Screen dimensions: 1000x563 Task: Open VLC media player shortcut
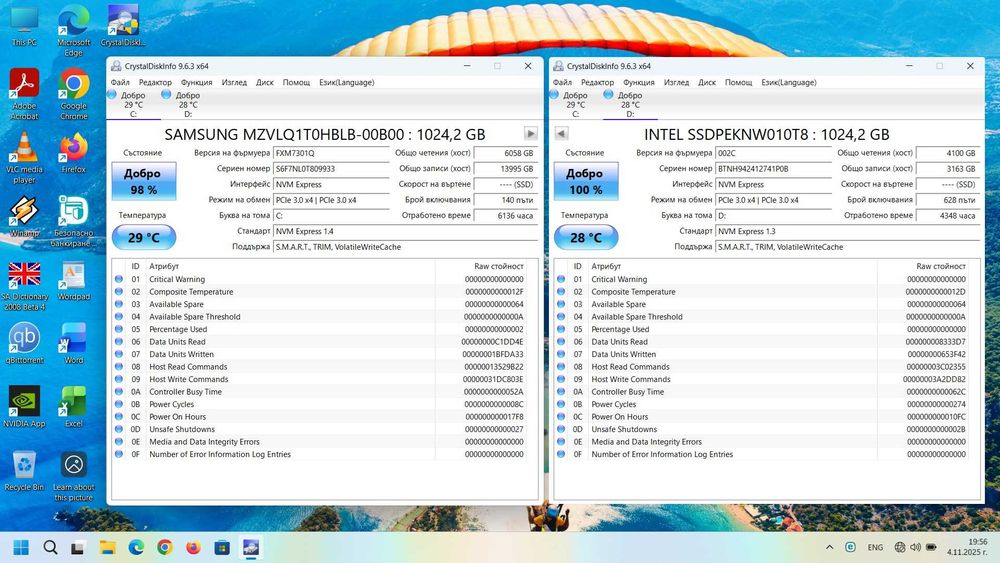(x=24, y=157)
